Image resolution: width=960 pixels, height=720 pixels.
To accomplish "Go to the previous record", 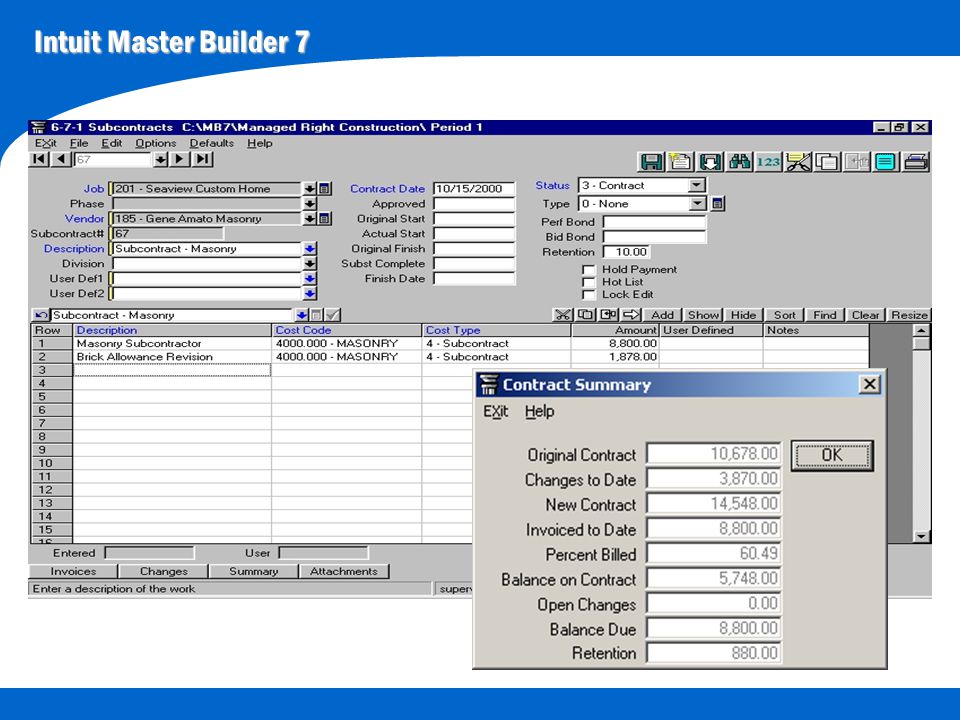I will (x=61, y=159).
